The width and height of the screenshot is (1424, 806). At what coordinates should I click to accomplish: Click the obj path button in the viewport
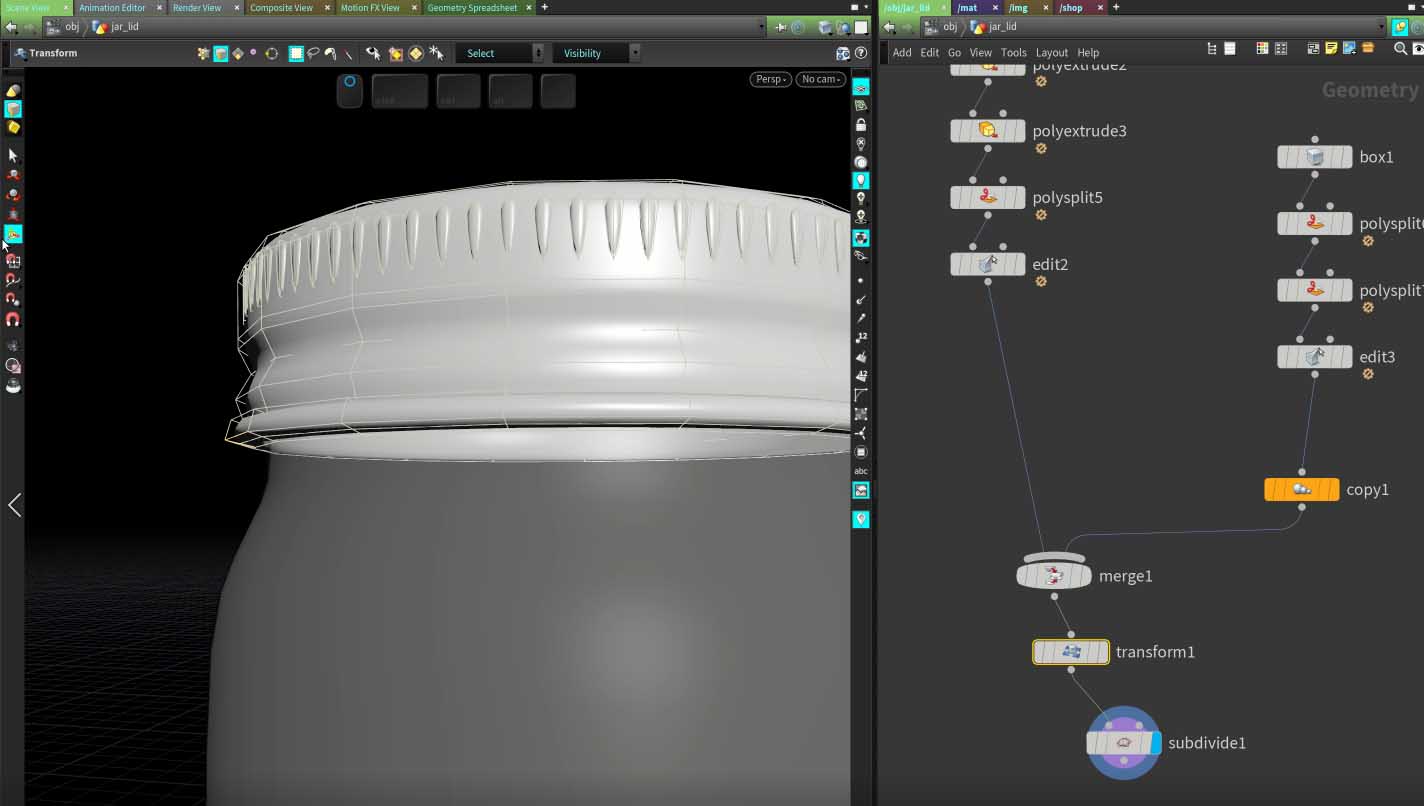click(63, 27)
